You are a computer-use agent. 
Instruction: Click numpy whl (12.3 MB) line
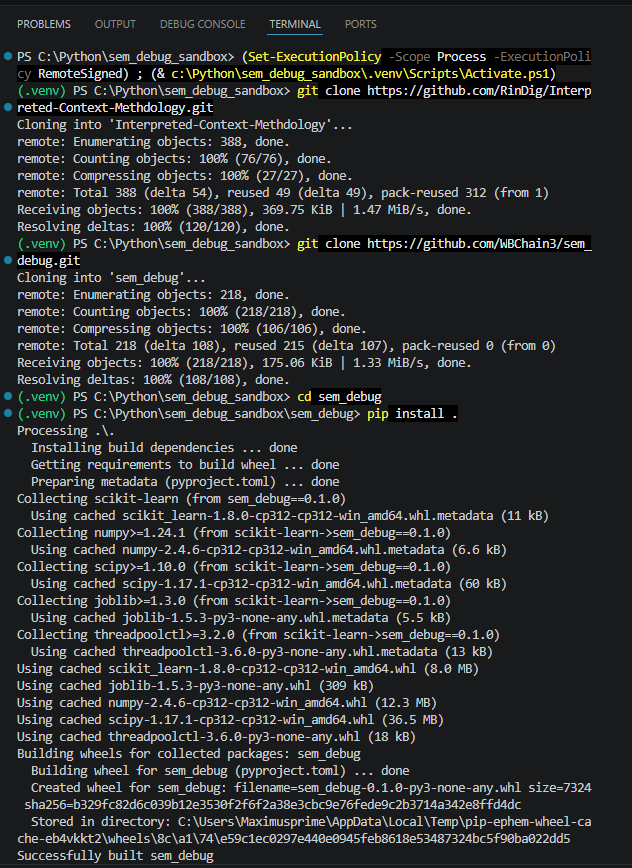click(x=227, y=703)
